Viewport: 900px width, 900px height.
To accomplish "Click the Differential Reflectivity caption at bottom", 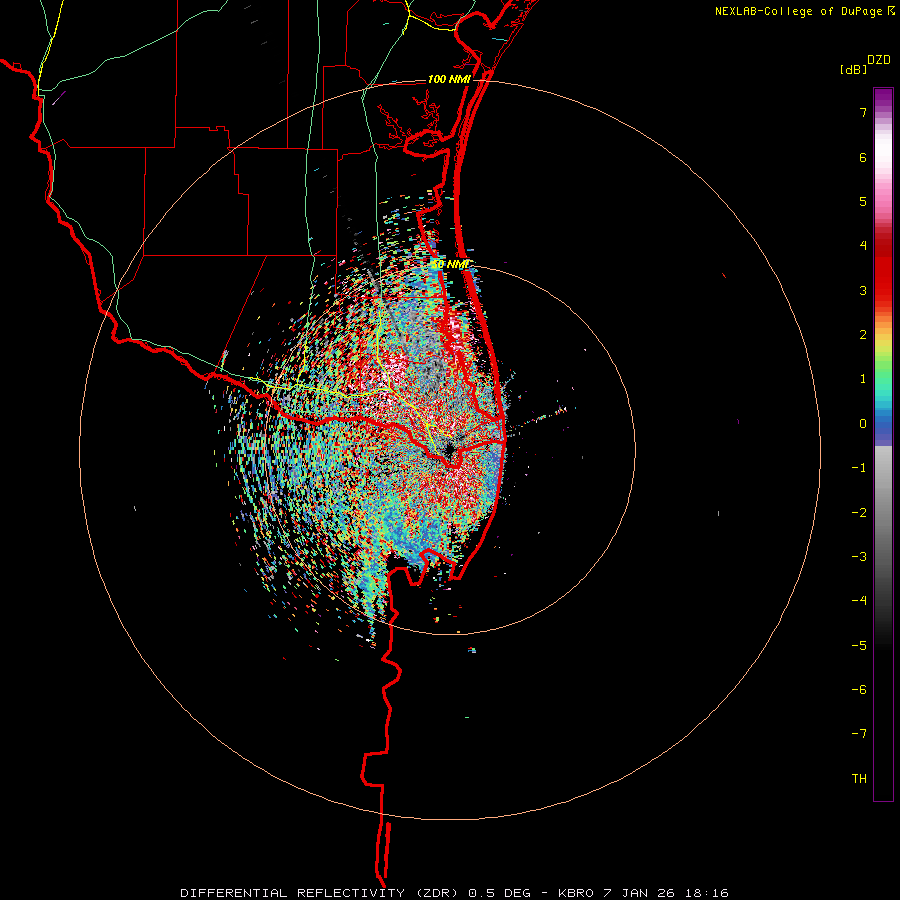I will pyautogui.click(x=454, y=893).
